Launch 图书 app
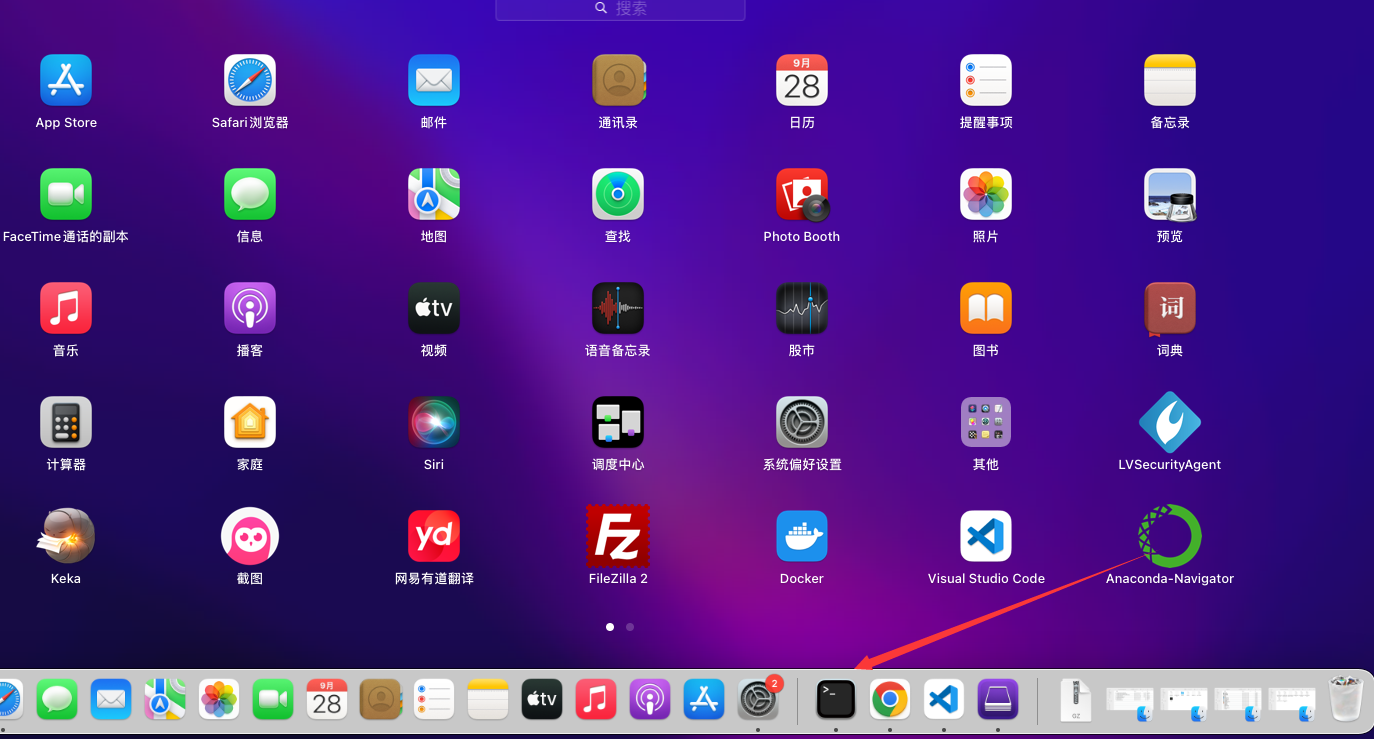 (x=986, y=308)
